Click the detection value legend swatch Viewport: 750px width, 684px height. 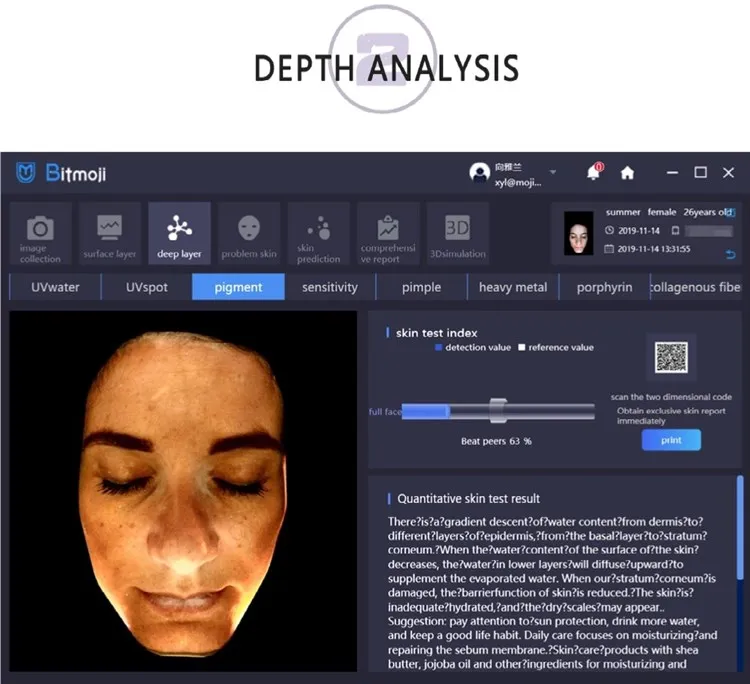[438, 347]
